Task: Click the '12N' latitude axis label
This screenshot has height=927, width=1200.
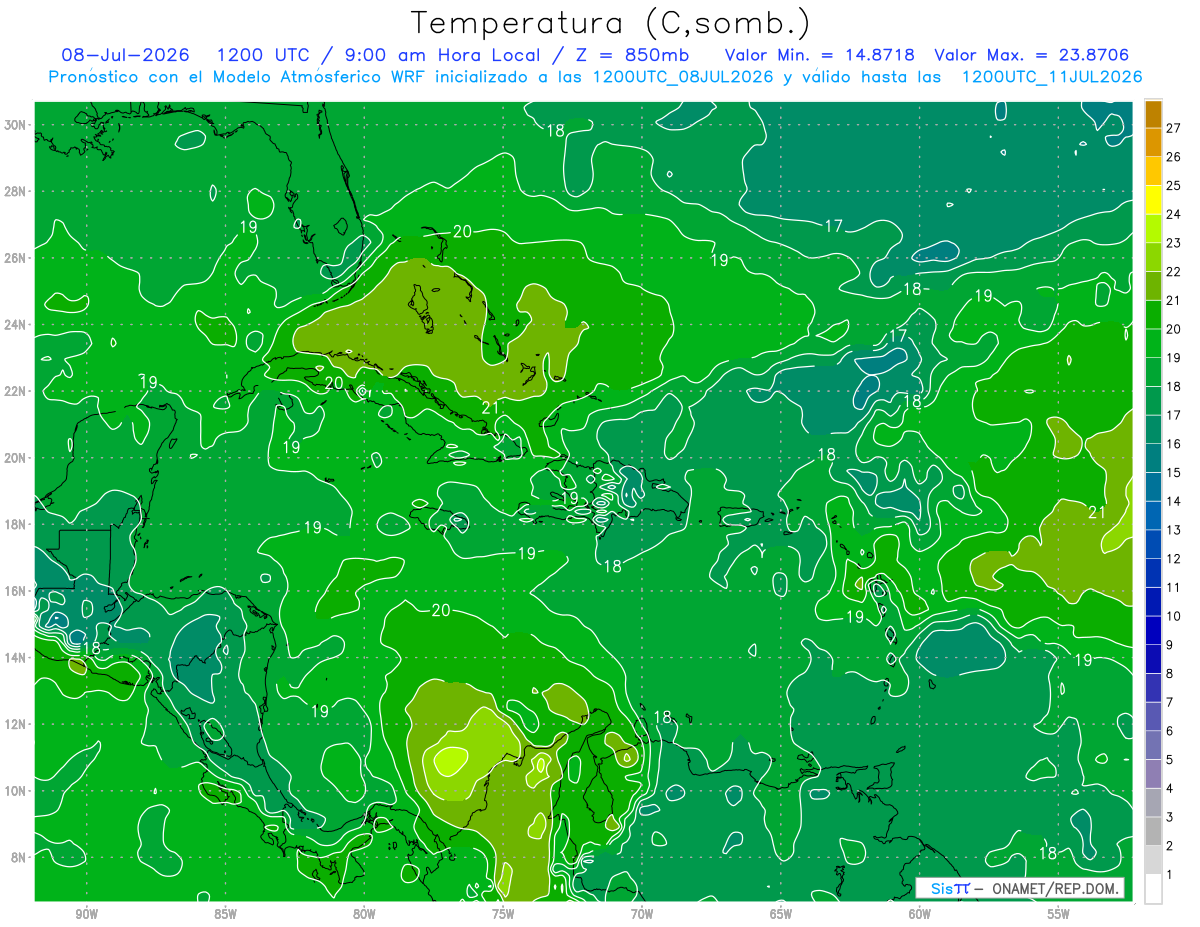Action: point(15,724)
